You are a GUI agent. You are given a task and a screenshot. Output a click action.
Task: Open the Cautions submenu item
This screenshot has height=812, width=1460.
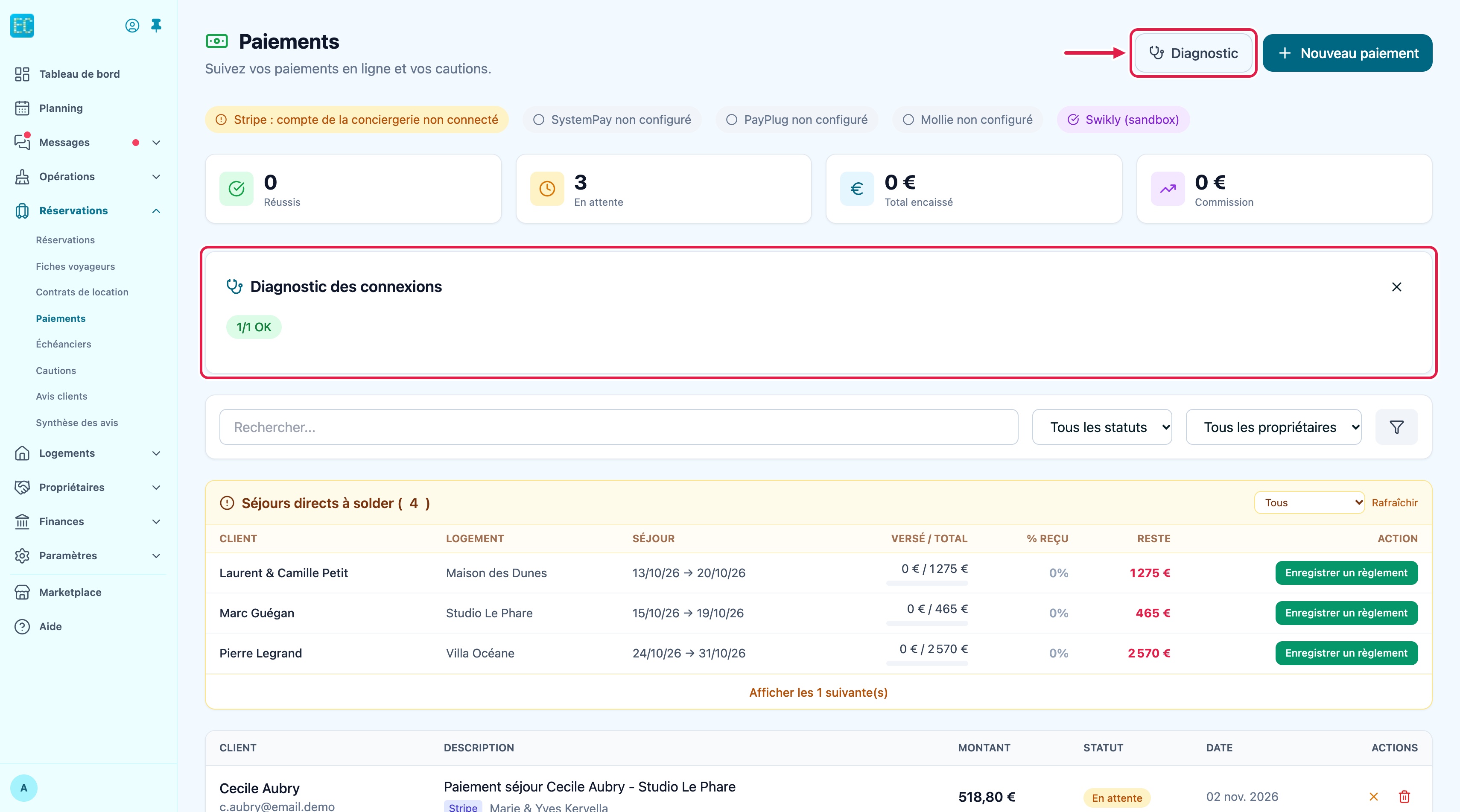55,371
